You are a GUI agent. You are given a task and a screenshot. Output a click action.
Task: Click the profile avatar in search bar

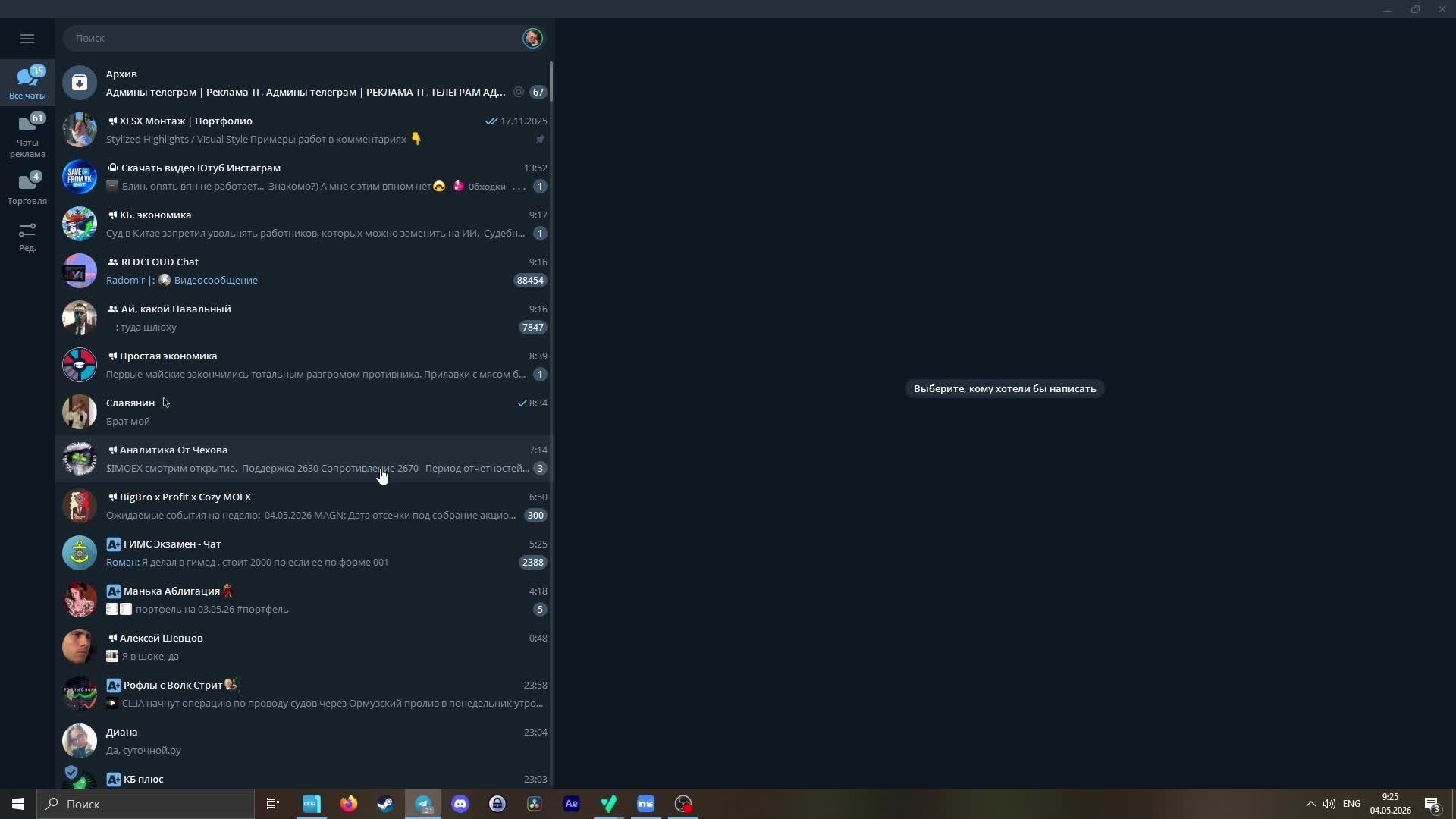[x=532, y=38]
